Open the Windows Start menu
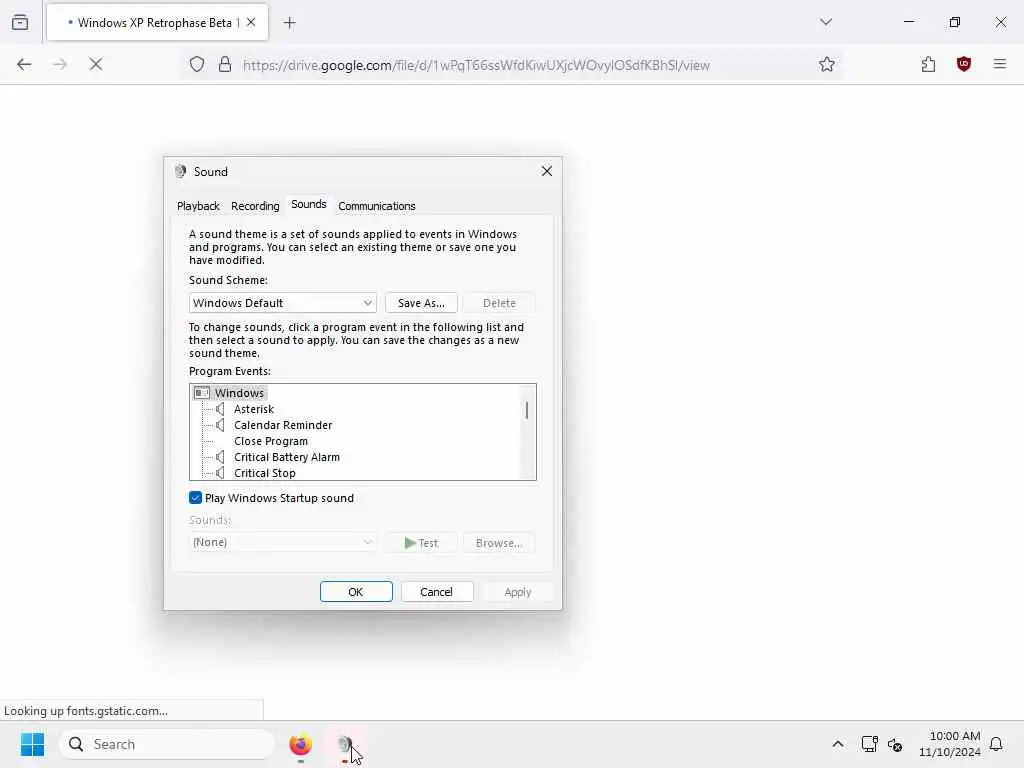Image resolution: width=1024 pixels, height=768 pixels. pos(32,744)
